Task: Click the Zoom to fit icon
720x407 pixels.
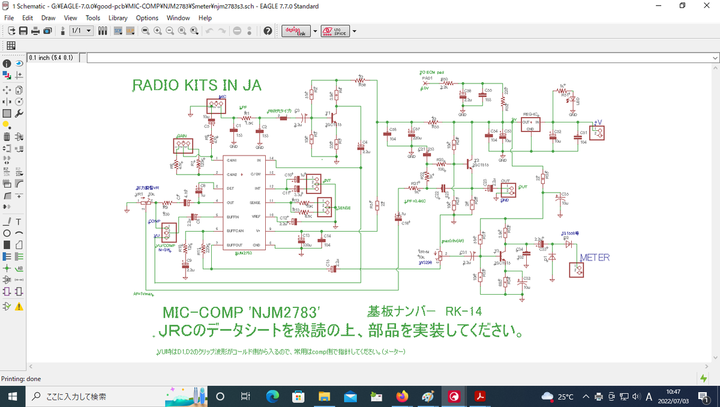Action: tap(145, 31)
